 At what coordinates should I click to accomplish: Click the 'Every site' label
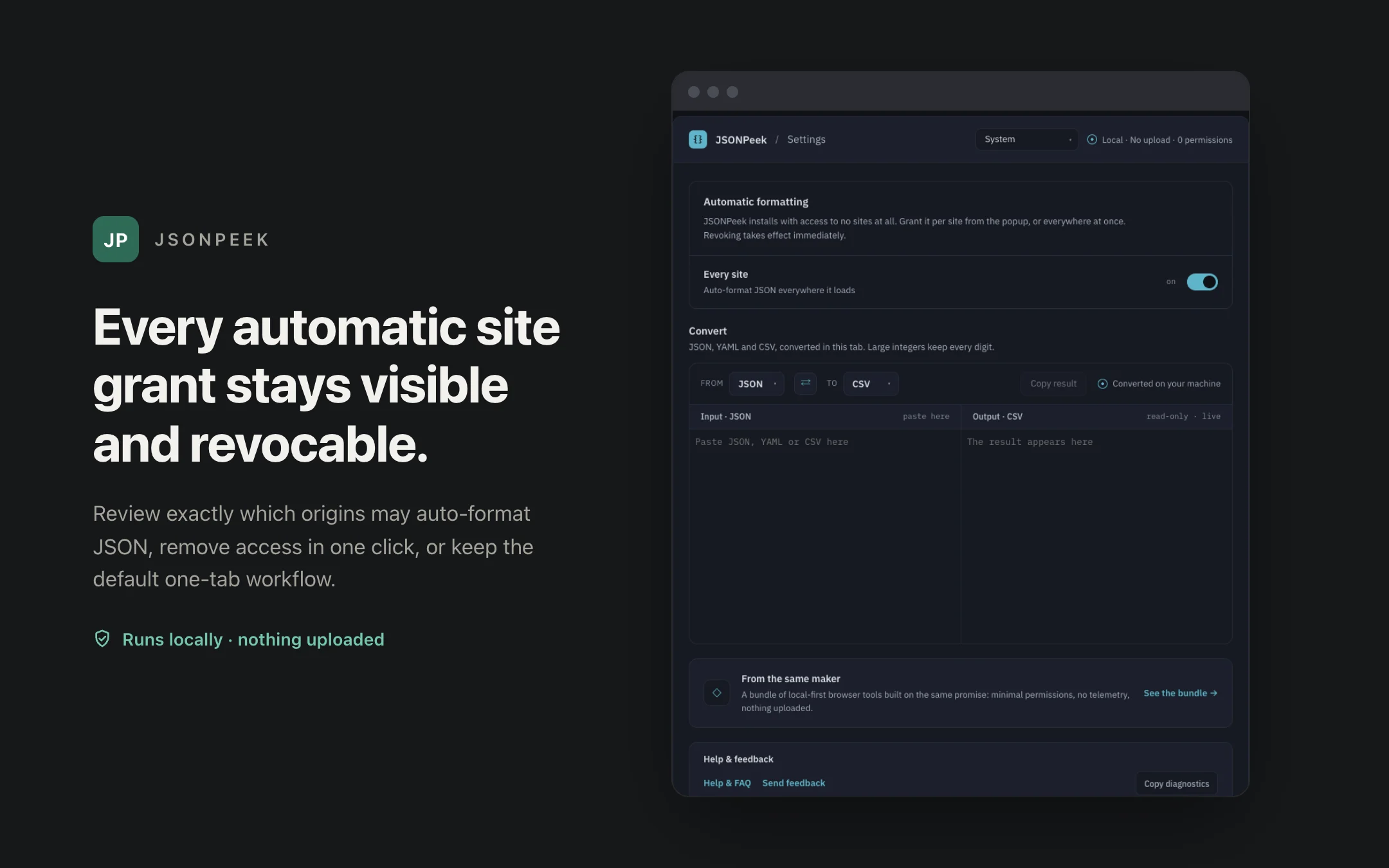coord(725,275)
